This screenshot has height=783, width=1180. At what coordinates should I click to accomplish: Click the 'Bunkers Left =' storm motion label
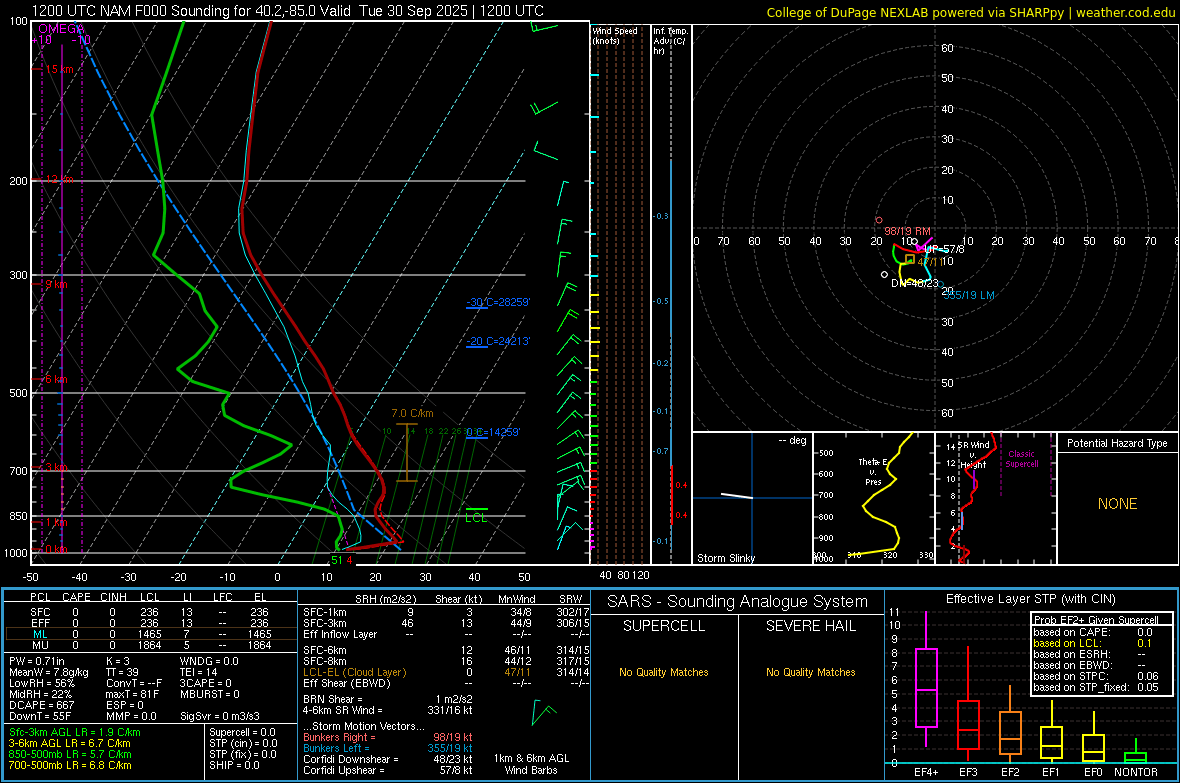(x=336, y=748)
